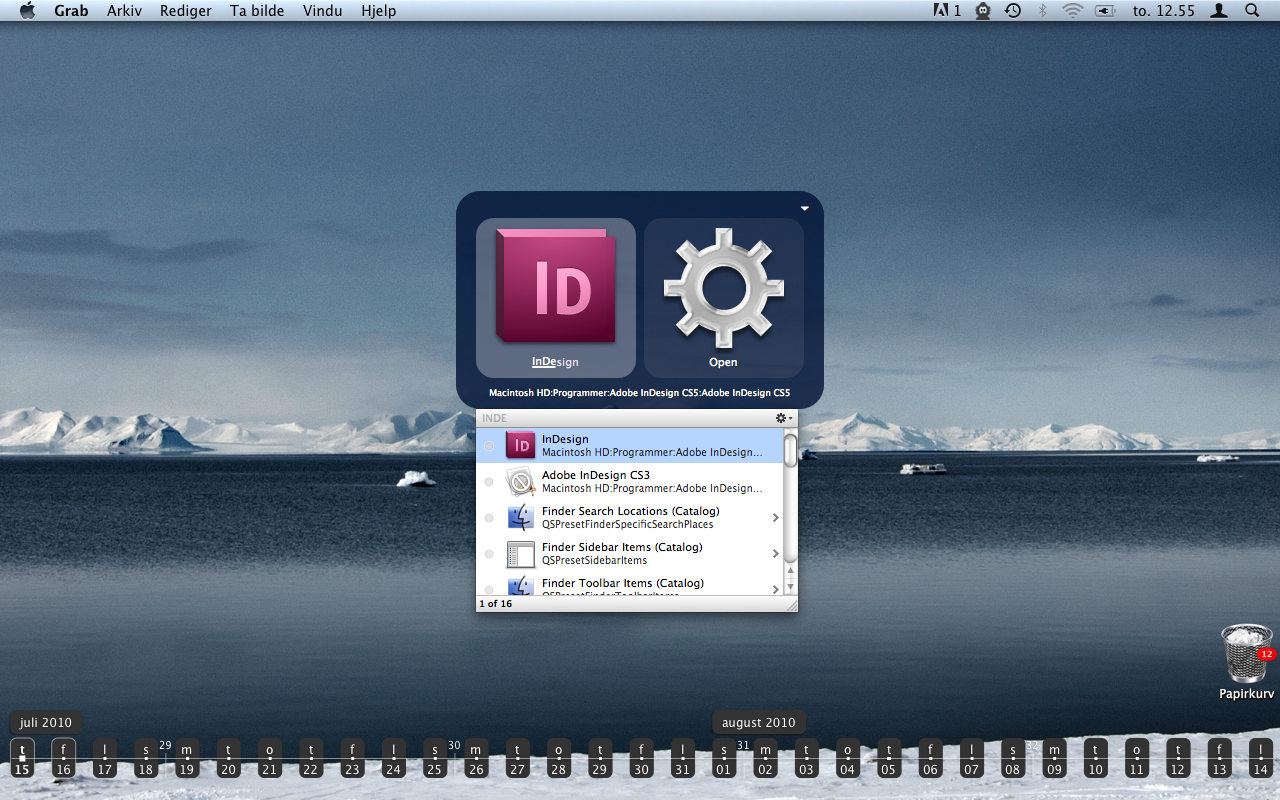Click the Finder Search Locations Finder icon
Image resolution: width=1280 pixels, height=800 pixels.
point(520,517)
